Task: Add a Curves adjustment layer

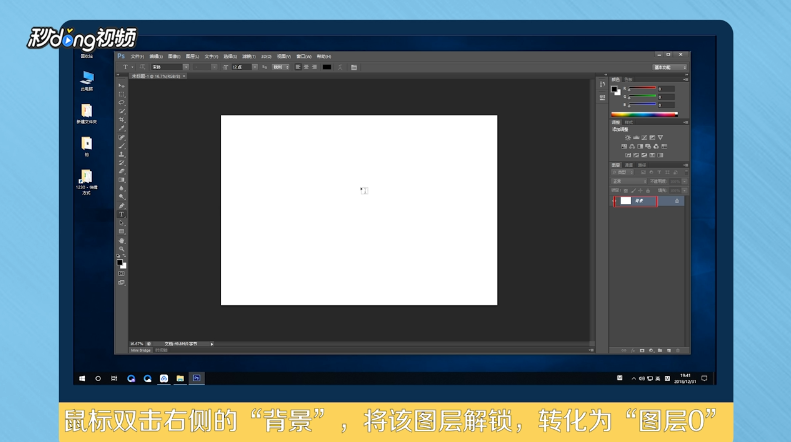Action: point(644,137)
